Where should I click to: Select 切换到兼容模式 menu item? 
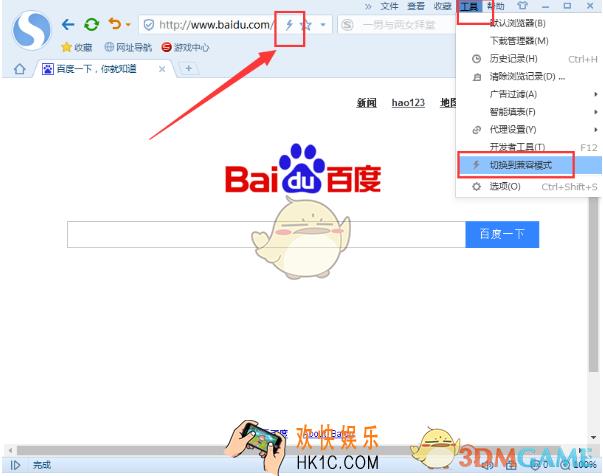click(530, 165)
